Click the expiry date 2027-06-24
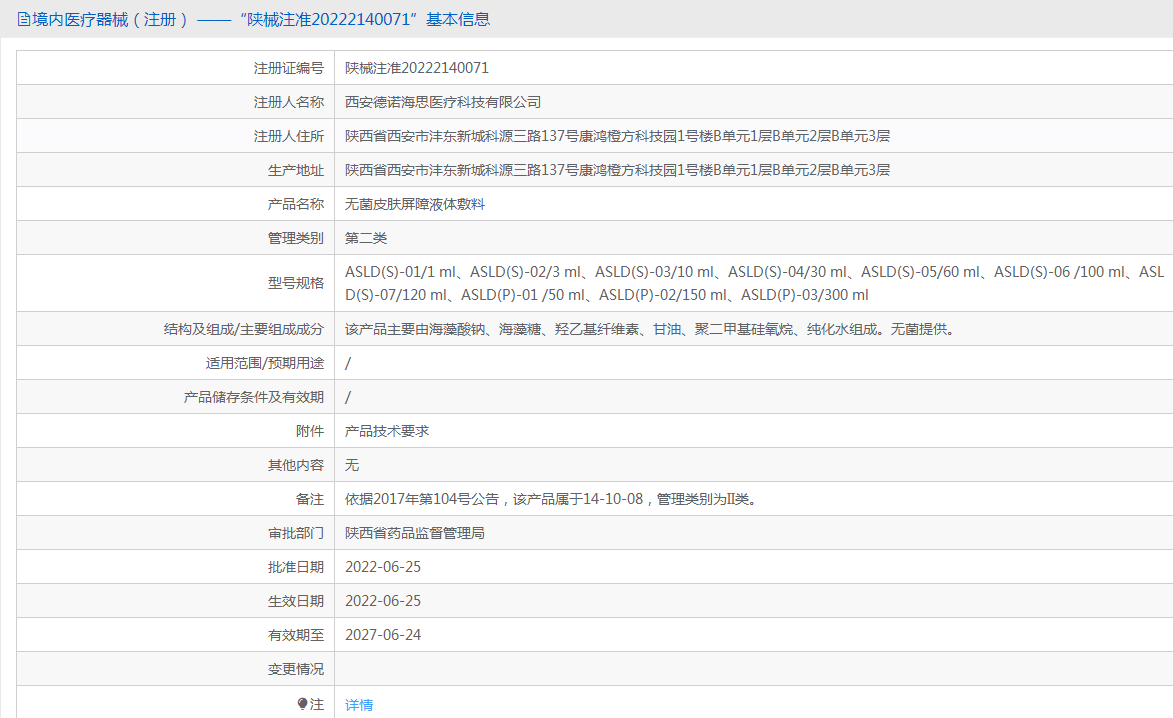Viewport: 1173px width, 718px height. tap(383, 635)
